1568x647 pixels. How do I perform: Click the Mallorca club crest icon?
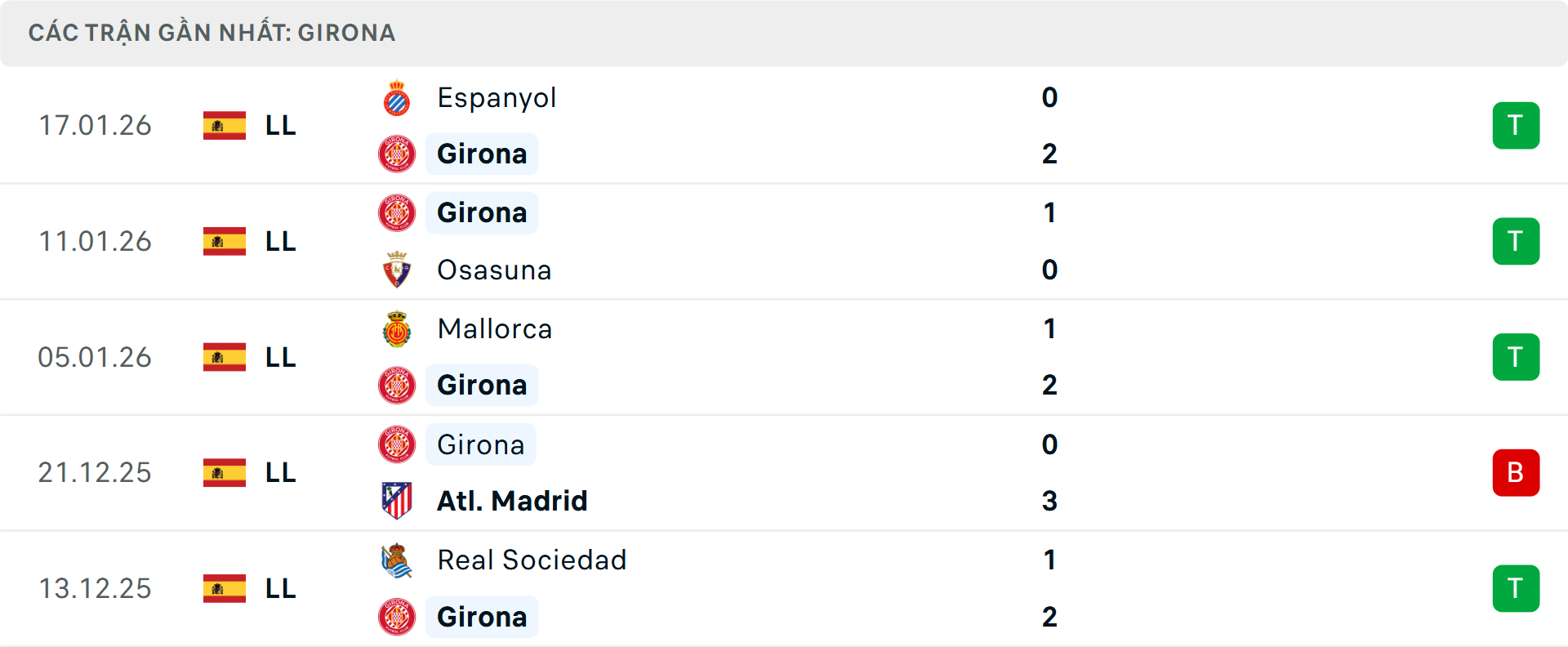(397, 329)
